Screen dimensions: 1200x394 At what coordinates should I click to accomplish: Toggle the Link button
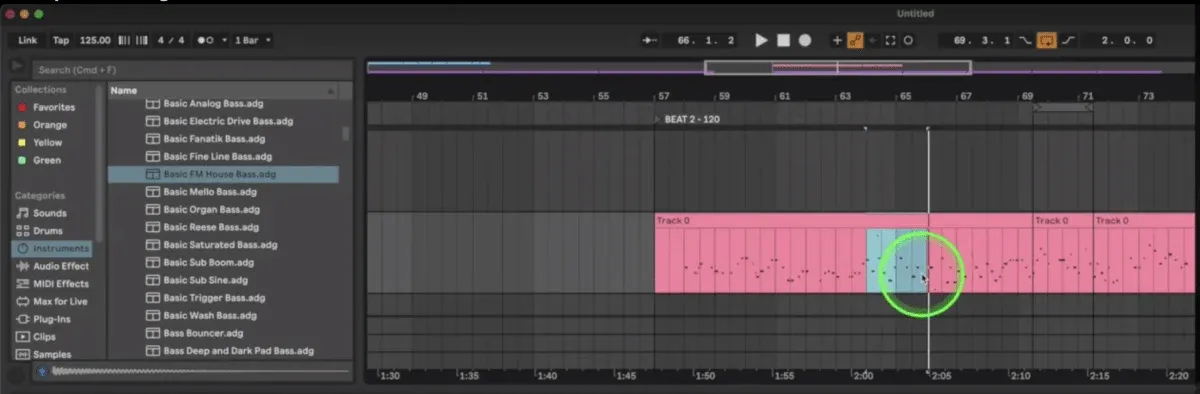coord(27,40)
